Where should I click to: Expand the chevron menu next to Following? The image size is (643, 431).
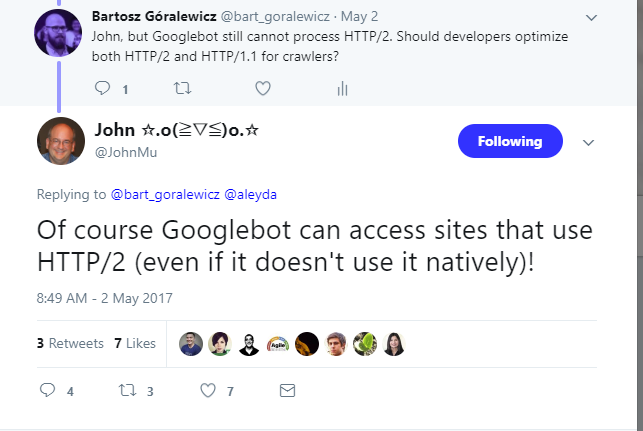click(587, 141)
